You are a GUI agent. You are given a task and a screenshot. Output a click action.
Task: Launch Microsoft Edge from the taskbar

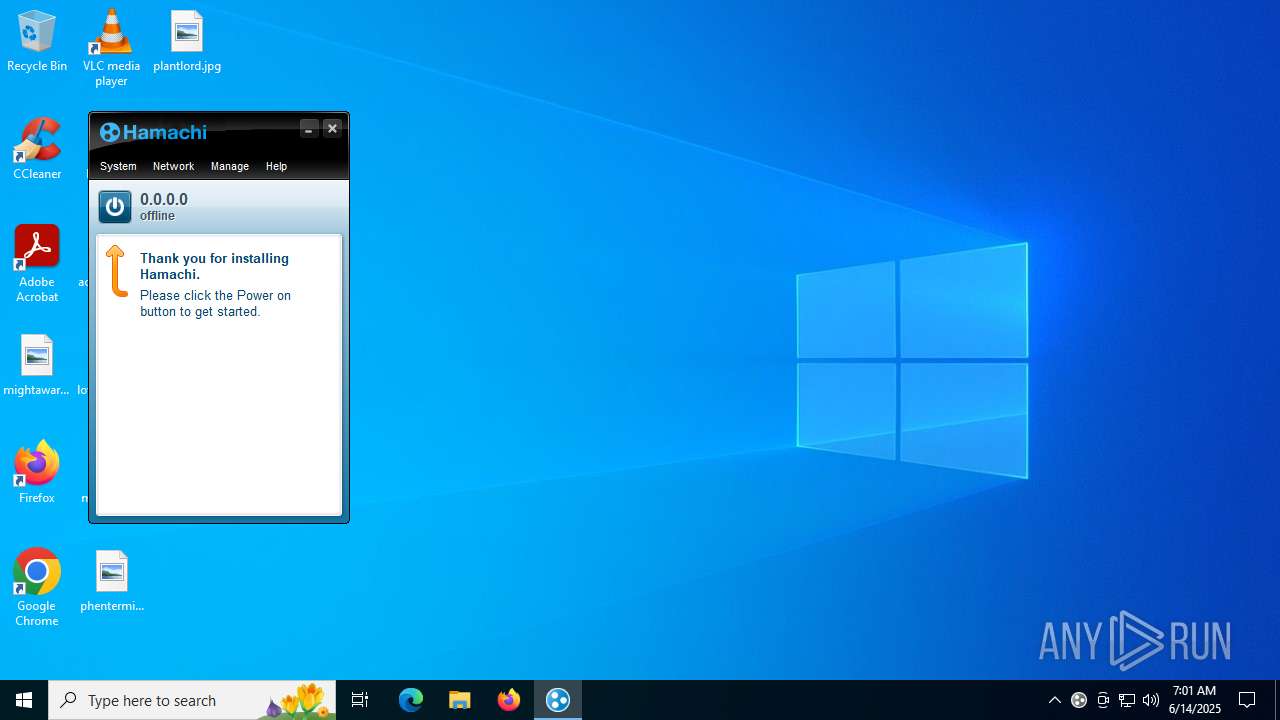click(x=411, y=700)
